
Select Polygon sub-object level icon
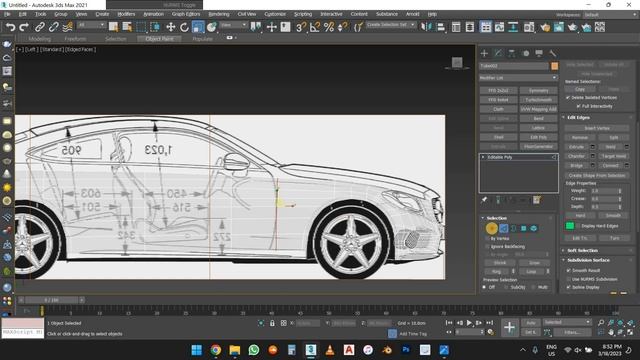[524, 228]
